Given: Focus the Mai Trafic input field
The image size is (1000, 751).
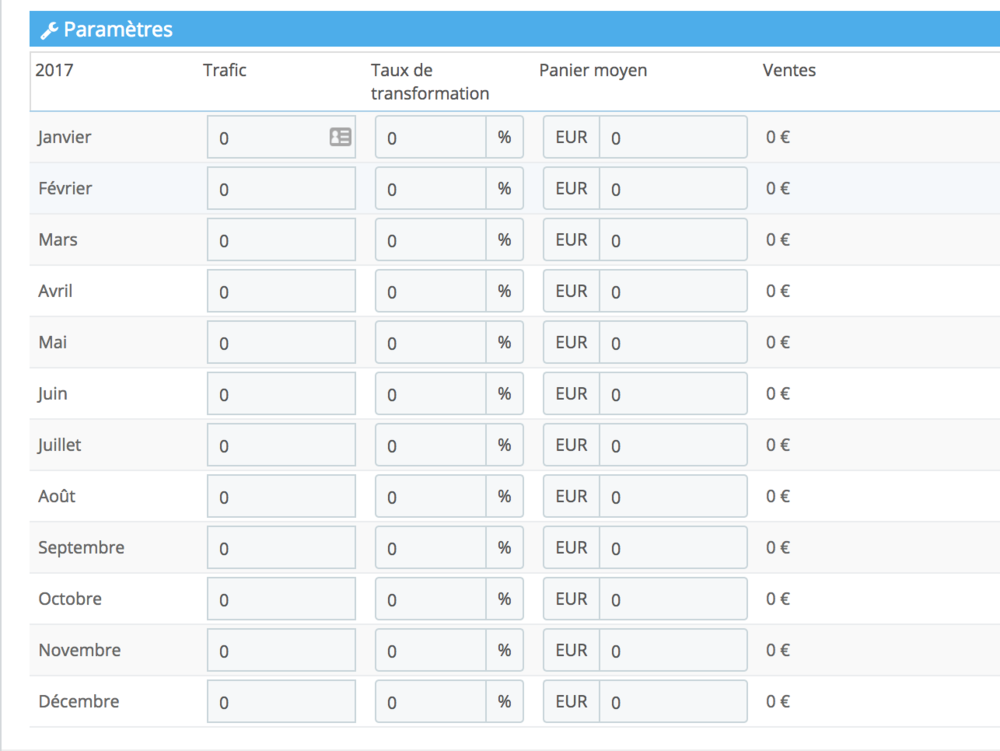Looking at the screenshot, I should tap(281, 343).
